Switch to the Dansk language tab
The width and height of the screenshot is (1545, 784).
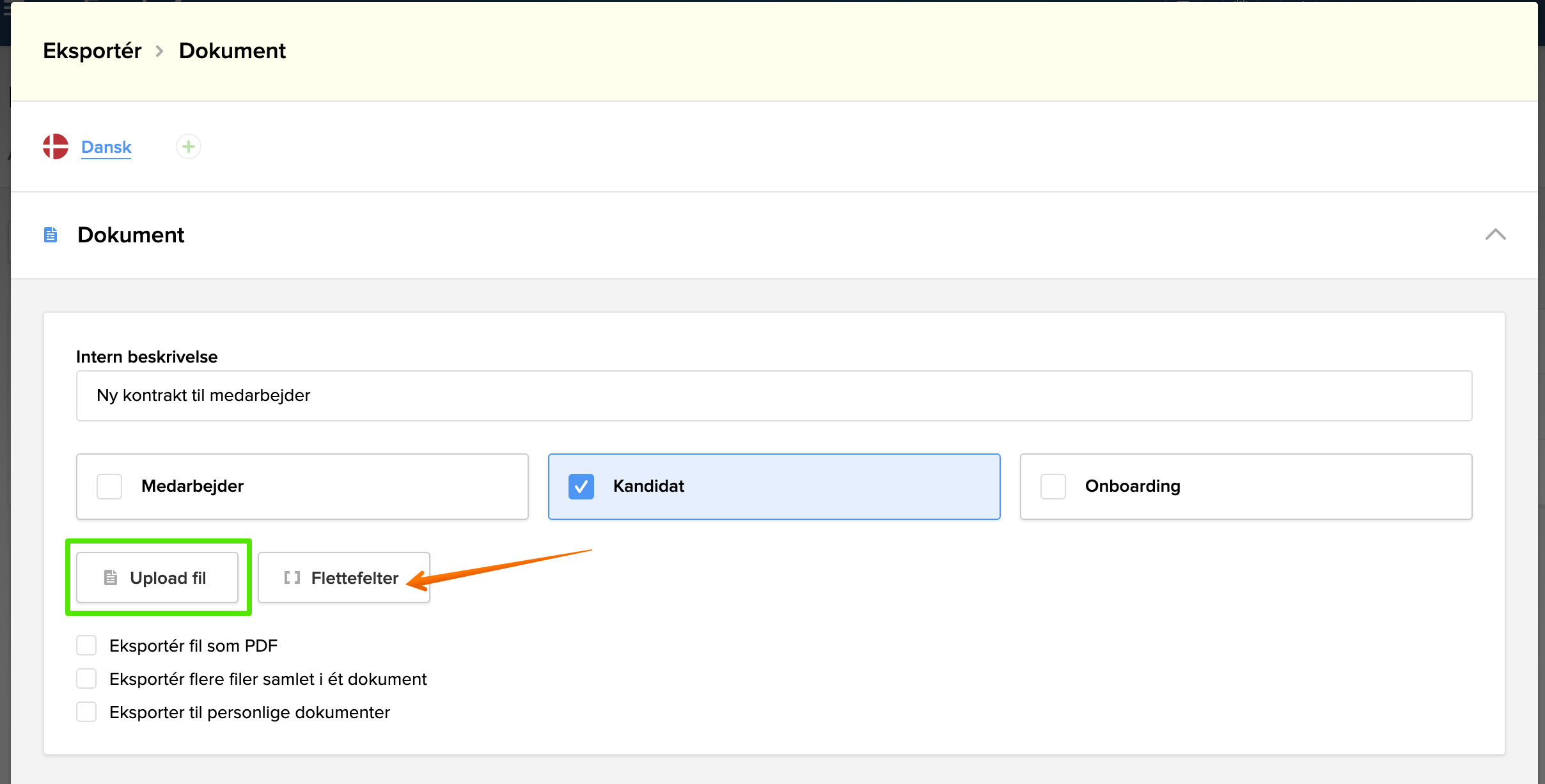(x=106, y=147)
